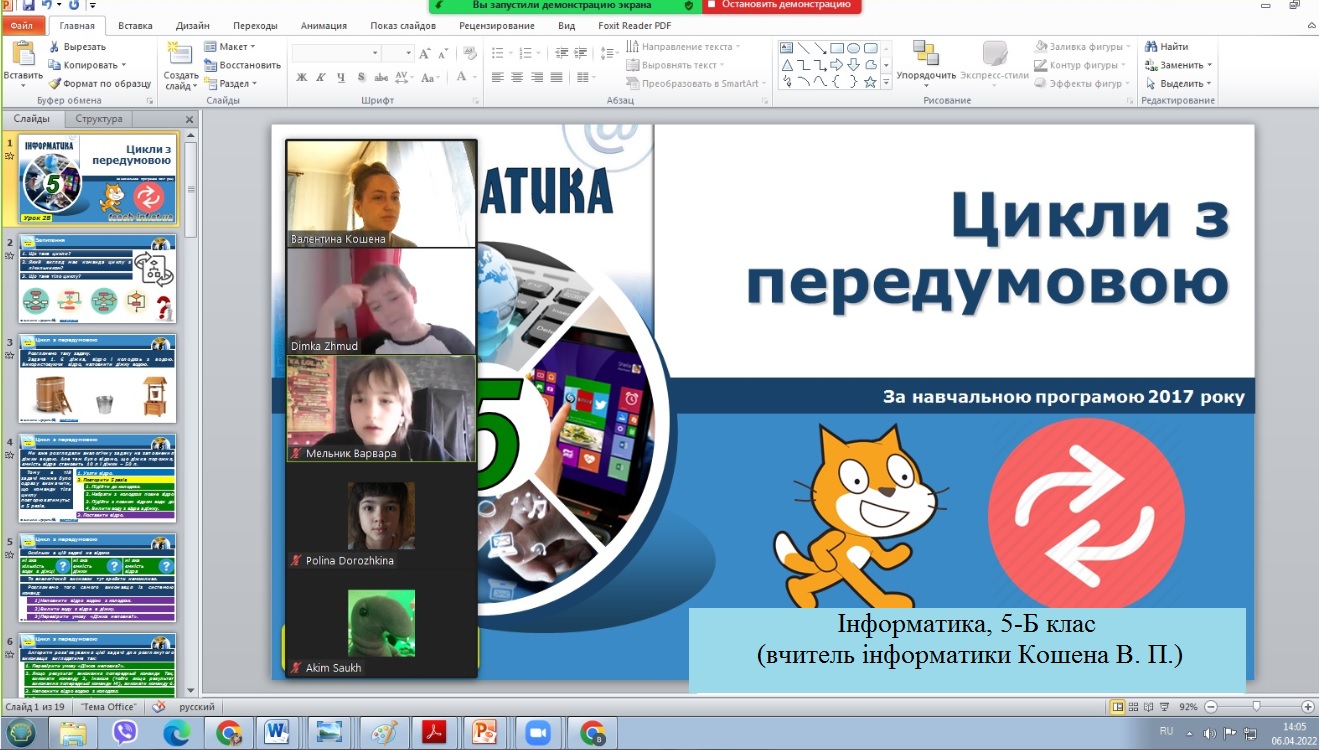Image resolution: width=1319 pixels, height=750 pixels.
Task: Click the Restore (Восстановить) slide button
Action: coord(242,65)
